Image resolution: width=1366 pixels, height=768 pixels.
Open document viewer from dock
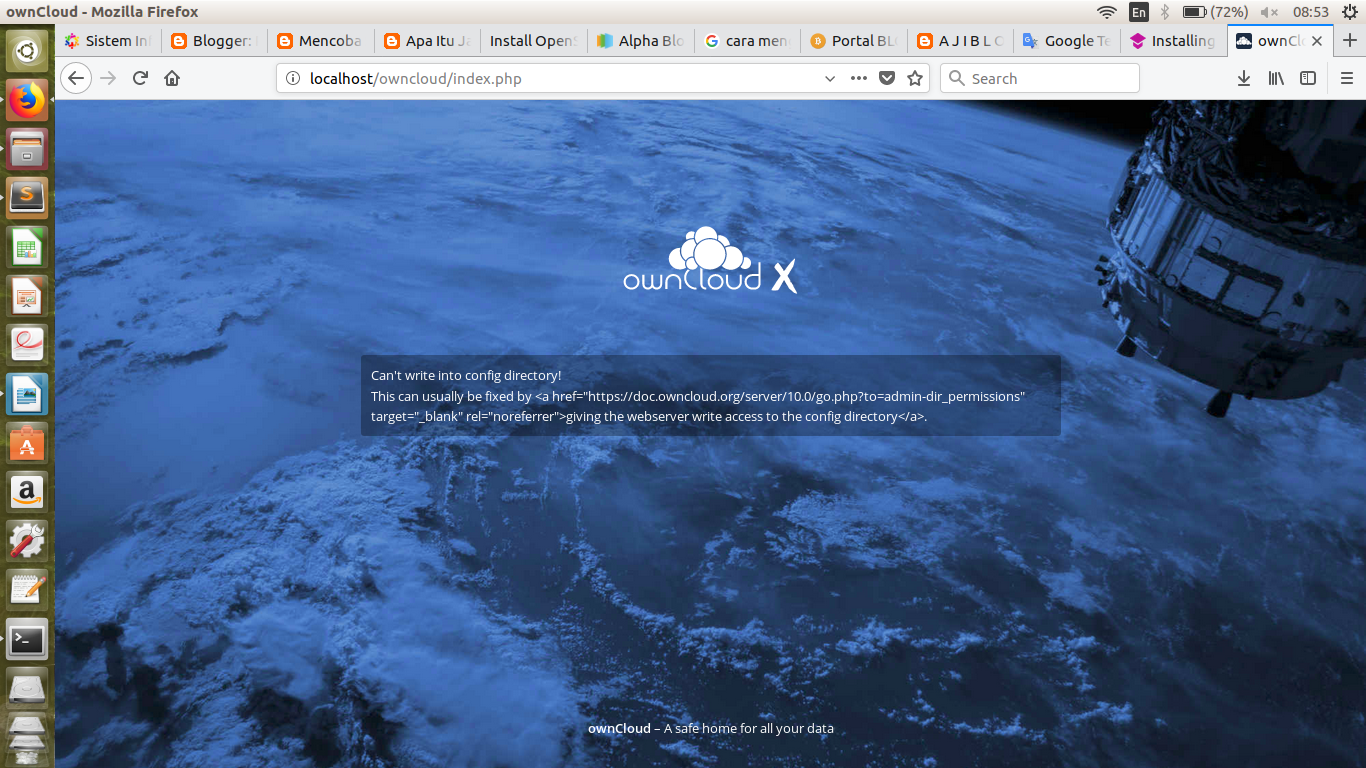pos(27,345)
